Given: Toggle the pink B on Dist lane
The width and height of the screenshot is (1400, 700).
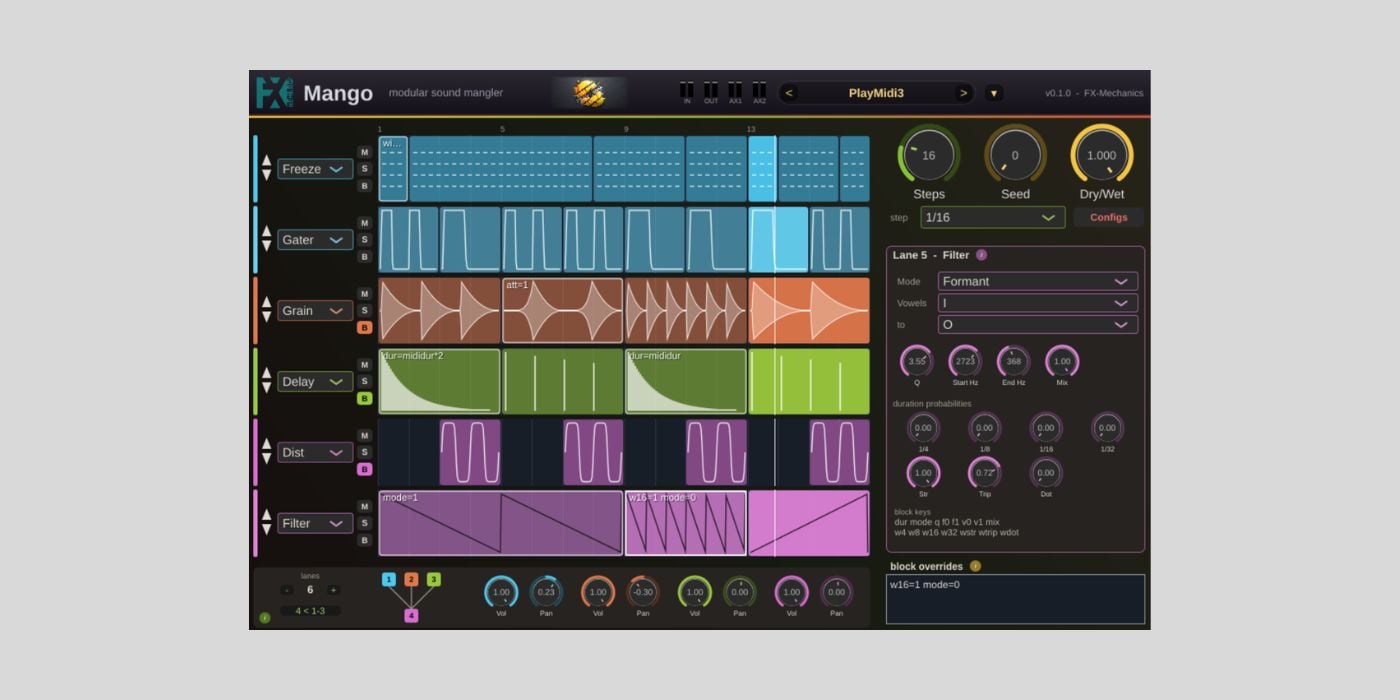Looking at the screenshot, I should [364, 470].
